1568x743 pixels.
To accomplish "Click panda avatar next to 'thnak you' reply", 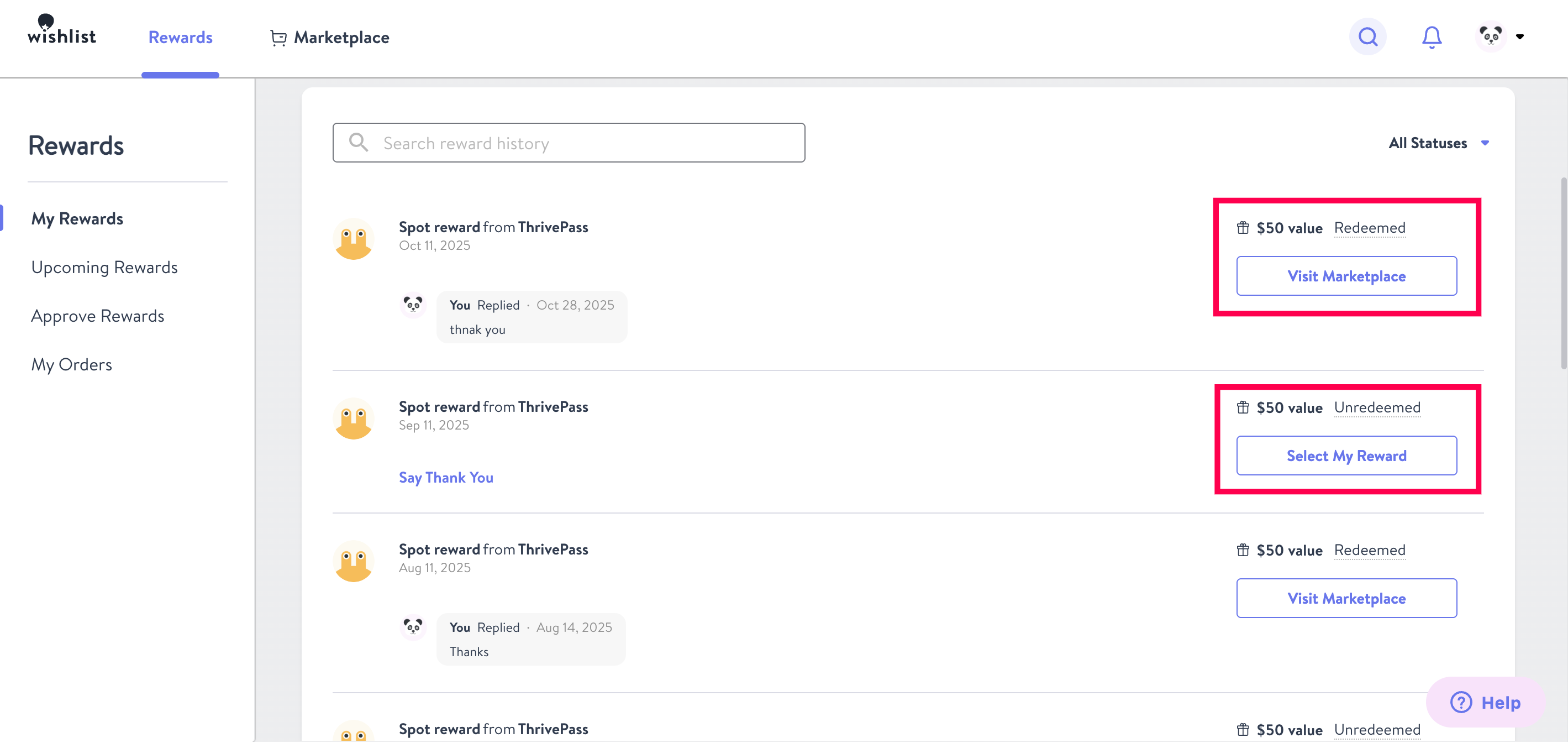I will [x=413, y=305].
